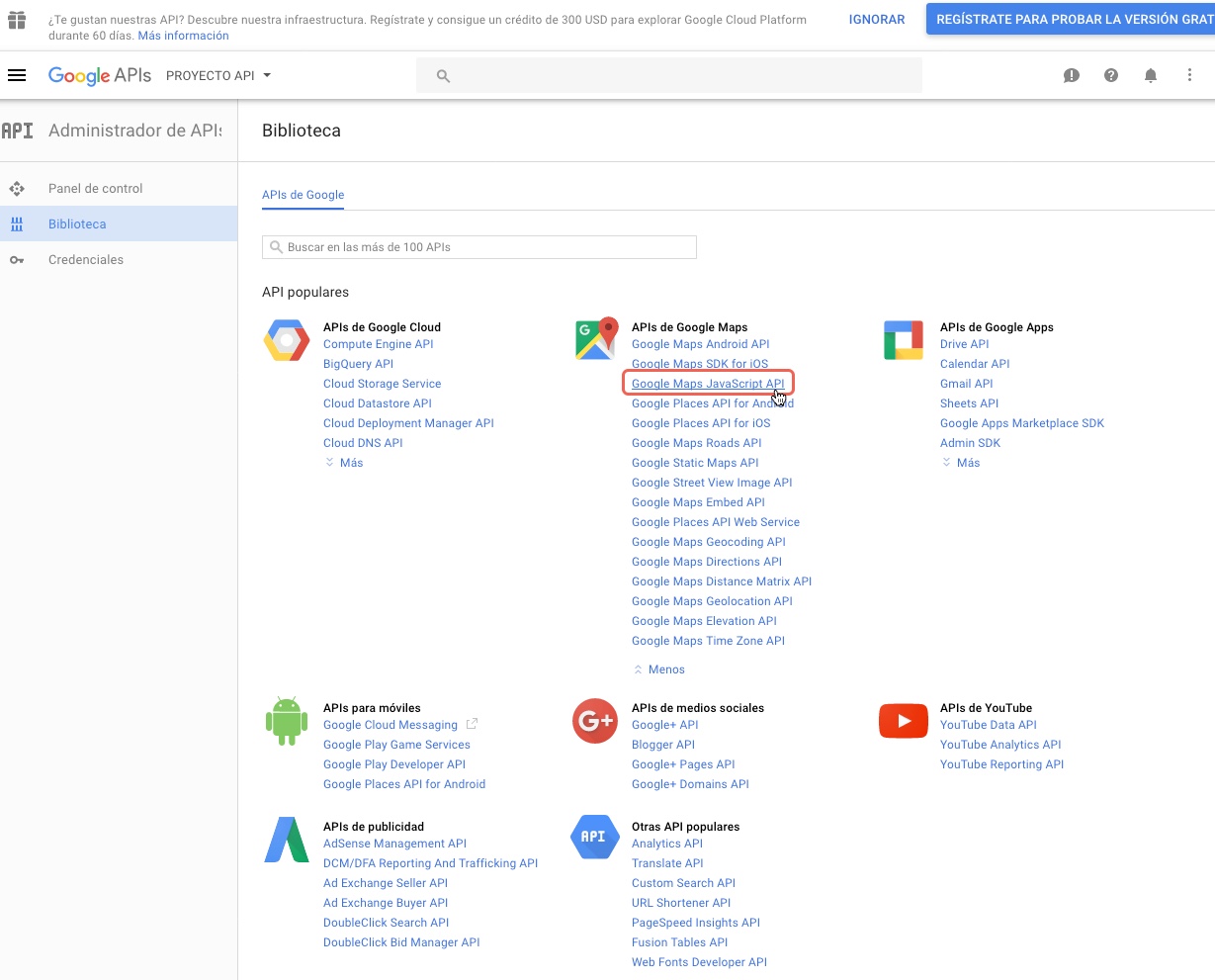Image resolution: width=1215 pixels, height=980 pixels.
Task: Open Calendar API link
Action: [975, 364]
